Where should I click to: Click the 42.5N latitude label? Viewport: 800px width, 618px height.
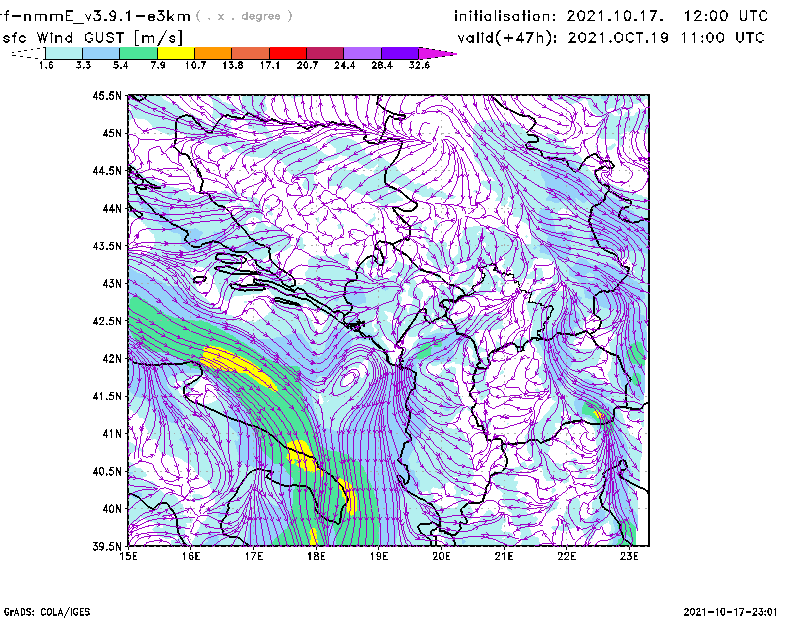click(107, 321)
